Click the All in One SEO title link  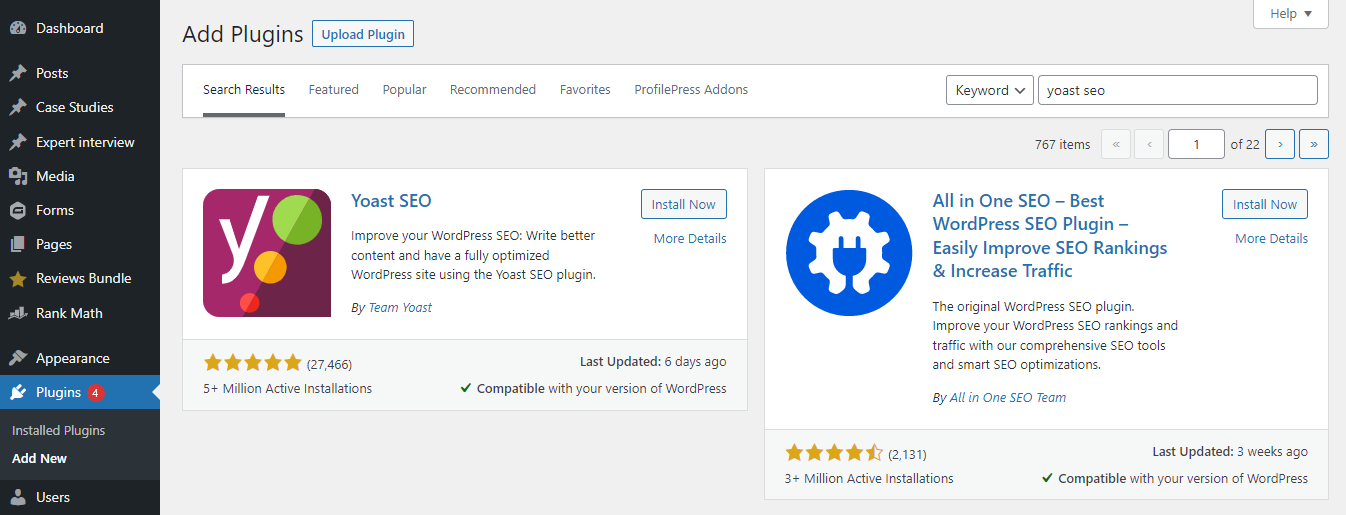coord(1050,236)
